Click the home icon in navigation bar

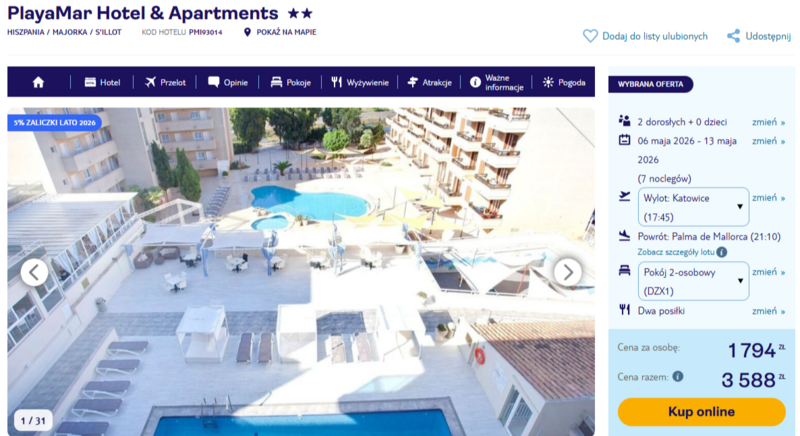38,82
